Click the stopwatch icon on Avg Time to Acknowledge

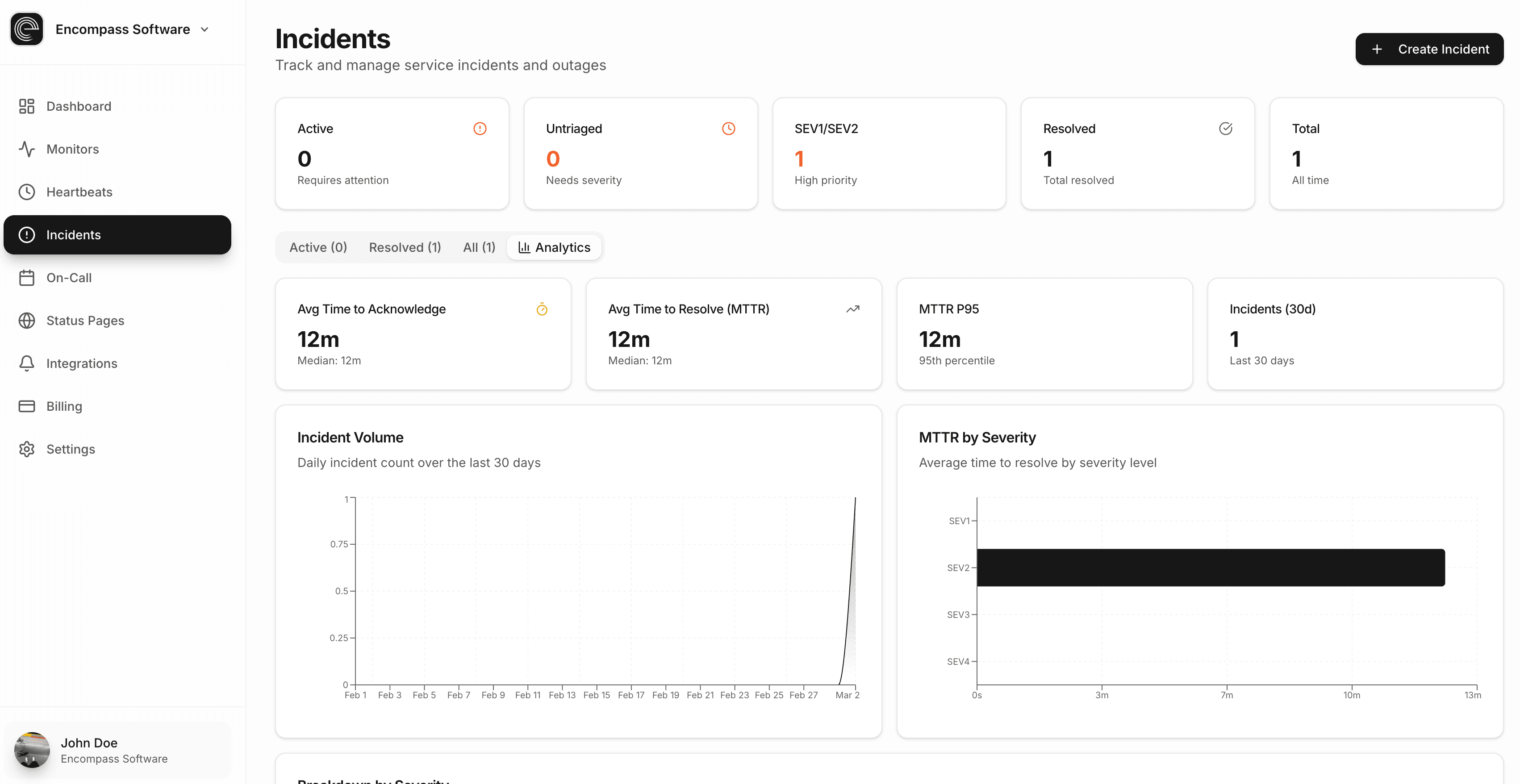coord(542,309)
